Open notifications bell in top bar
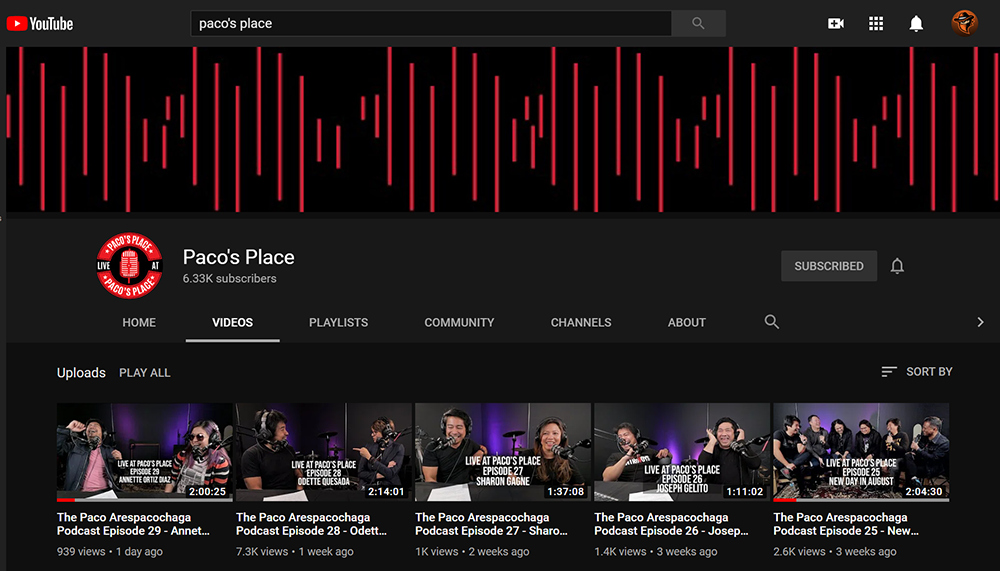 [916, 24]
